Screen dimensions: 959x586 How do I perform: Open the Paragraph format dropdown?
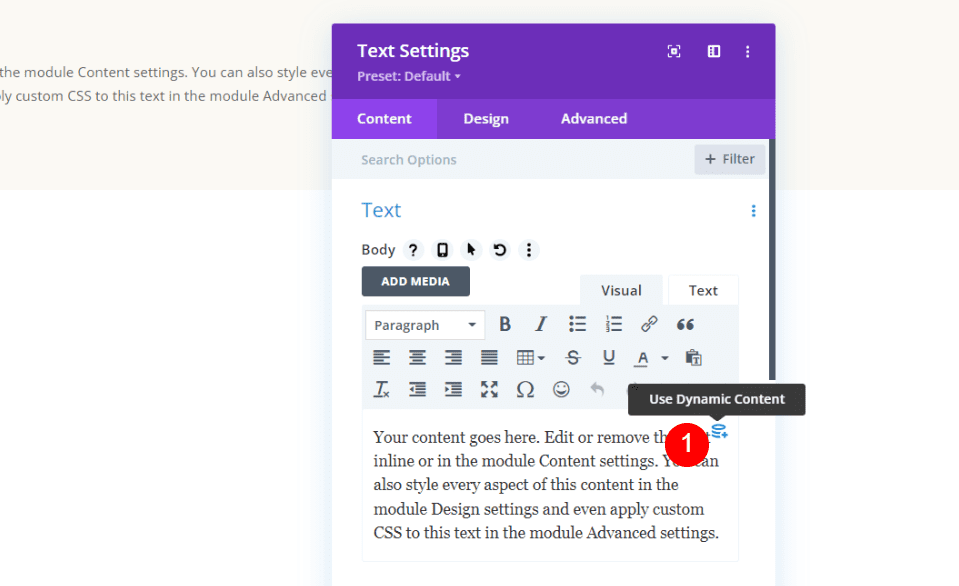pyautogui.click(x=425, y=325)
